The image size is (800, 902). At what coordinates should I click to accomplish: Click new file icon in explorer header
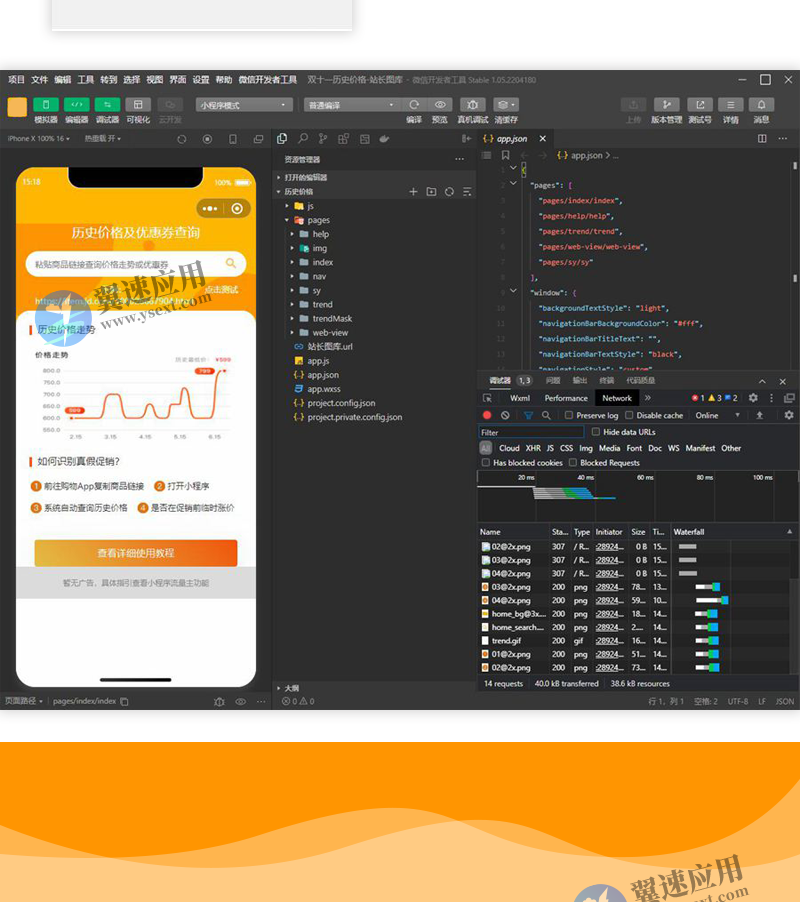[413, 191]
